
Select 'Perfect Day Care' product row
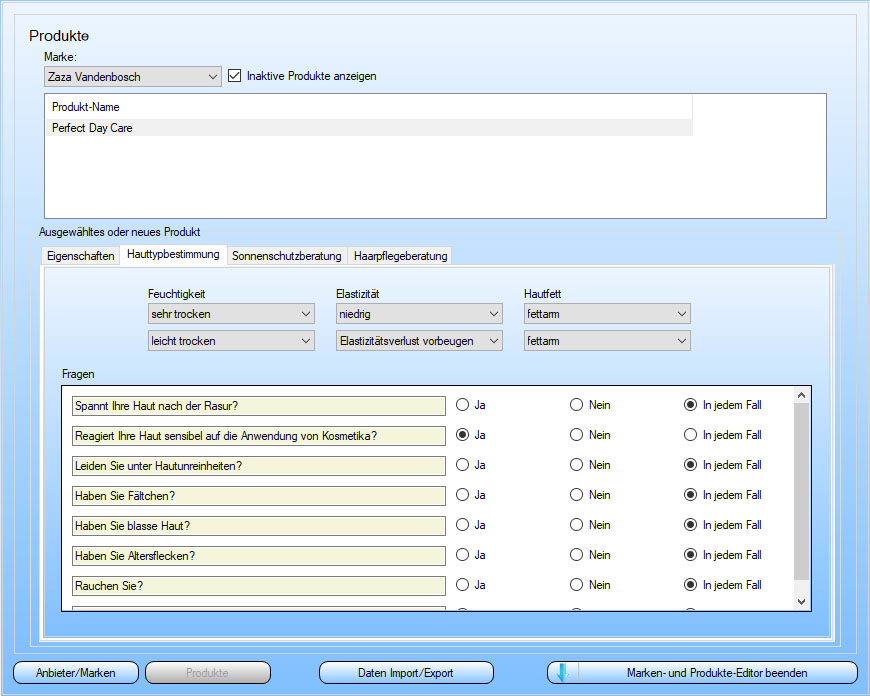point(92,128)
